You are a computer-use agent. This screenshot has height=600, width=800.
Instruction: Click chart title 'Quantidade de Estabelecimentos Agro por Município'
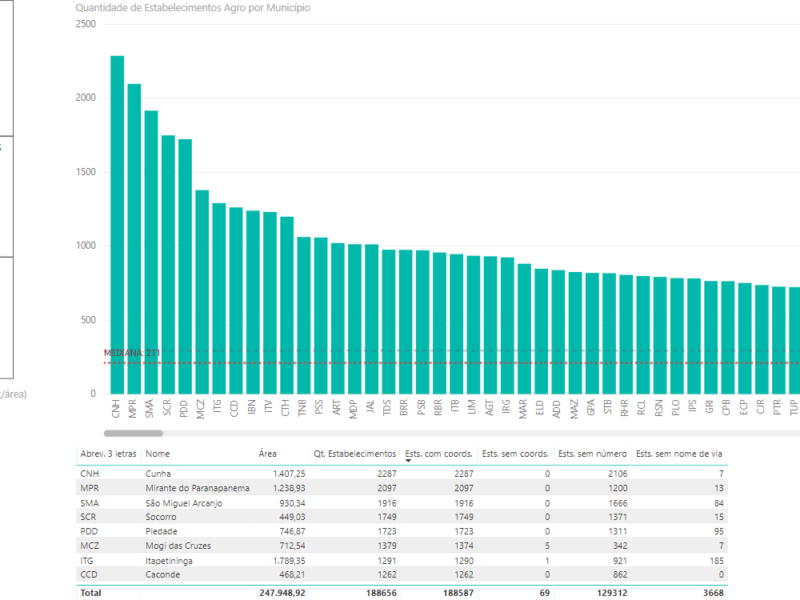tap(193, 8)
